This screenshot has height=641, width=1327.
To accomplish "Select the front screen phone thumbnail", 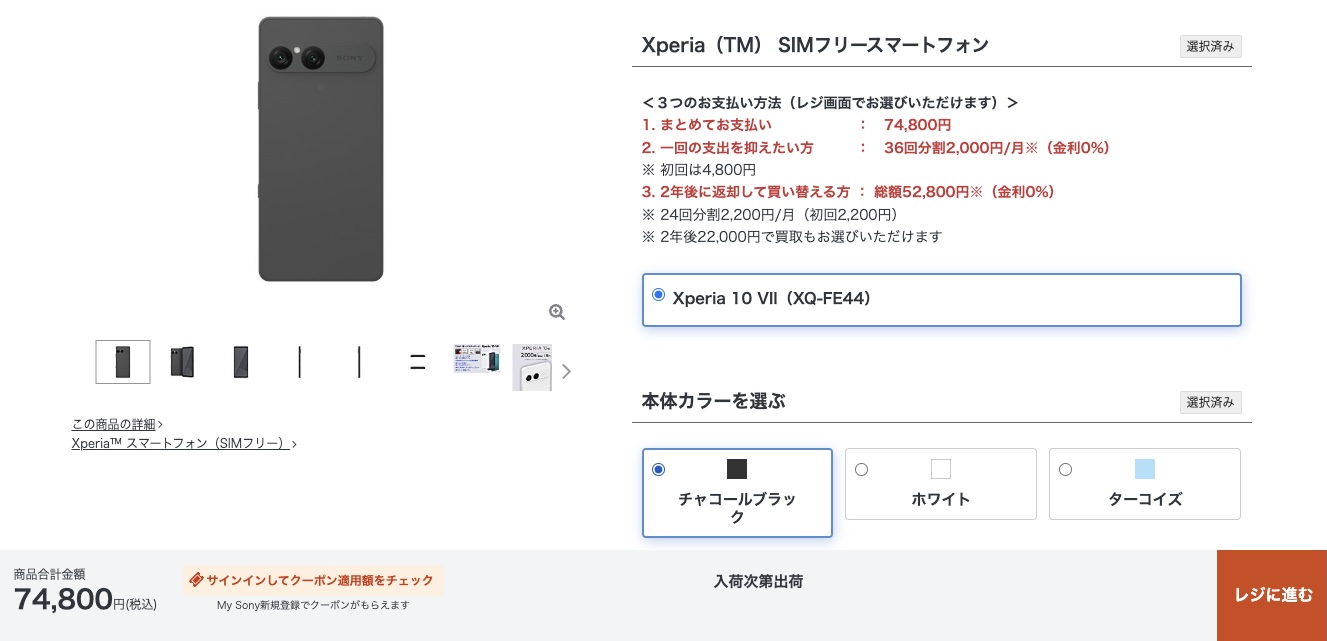I will 241,362.
